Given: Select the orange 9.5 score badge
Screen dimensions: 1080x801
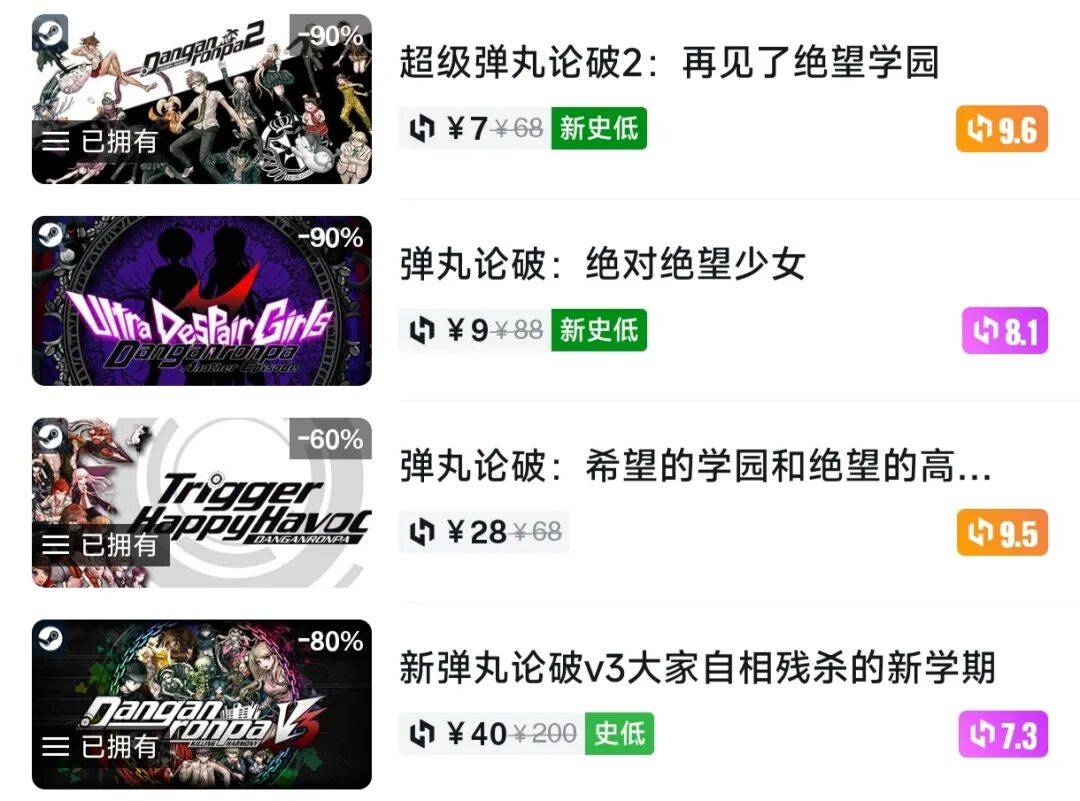Looking at the screenshot, I should (1002, 532).
